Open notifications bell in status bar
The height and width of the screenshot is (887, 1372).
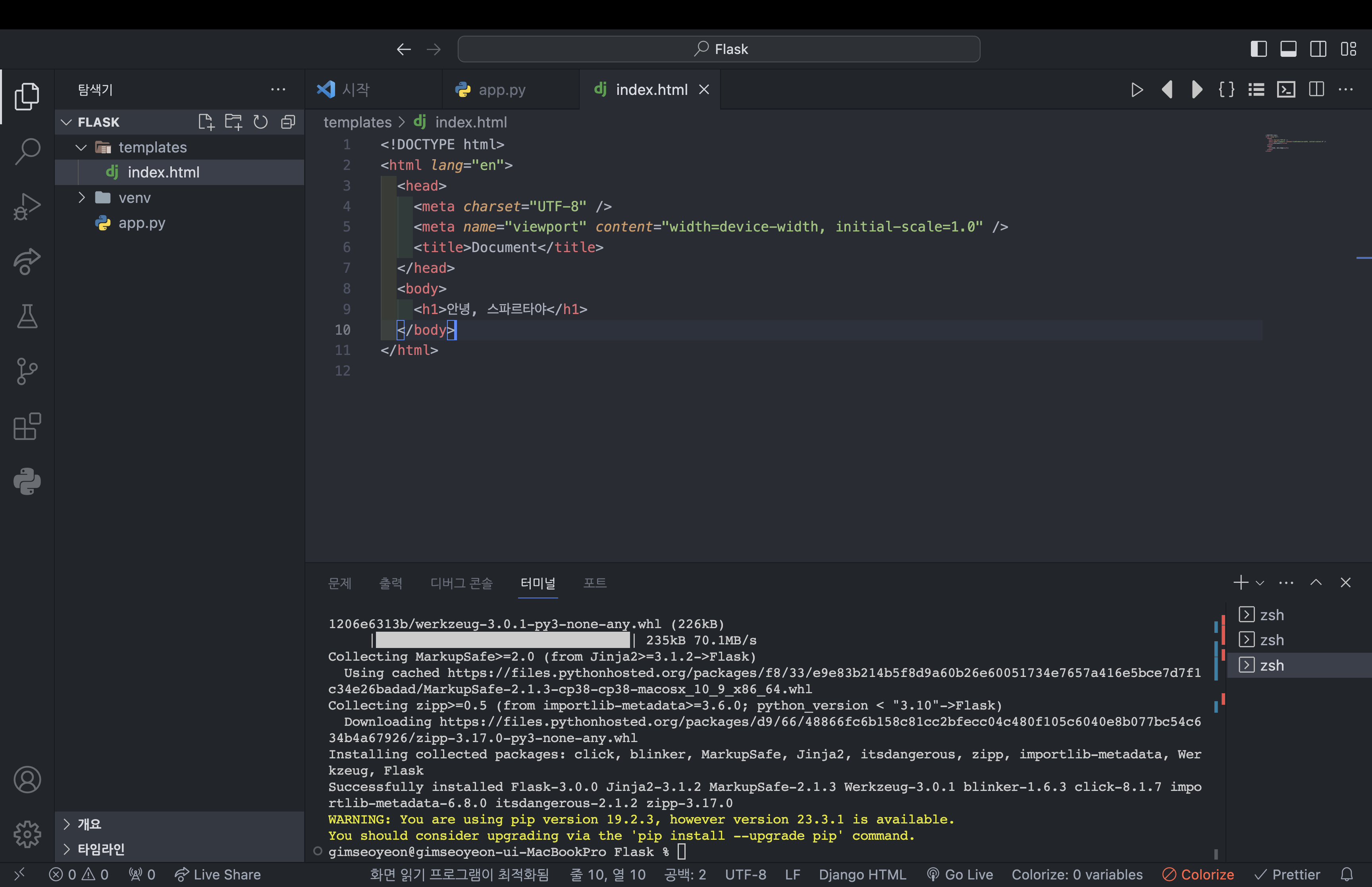[1347, 874]
